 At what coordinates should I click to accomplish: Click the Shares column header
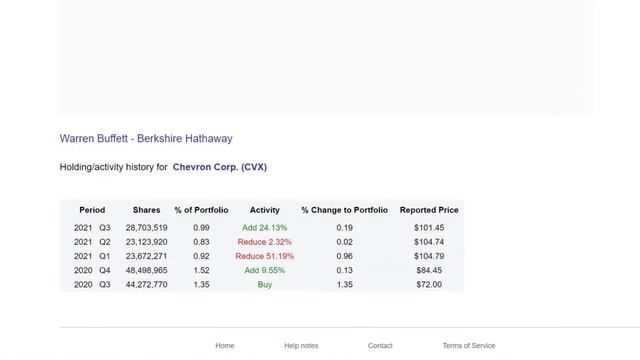click(147, 210)
